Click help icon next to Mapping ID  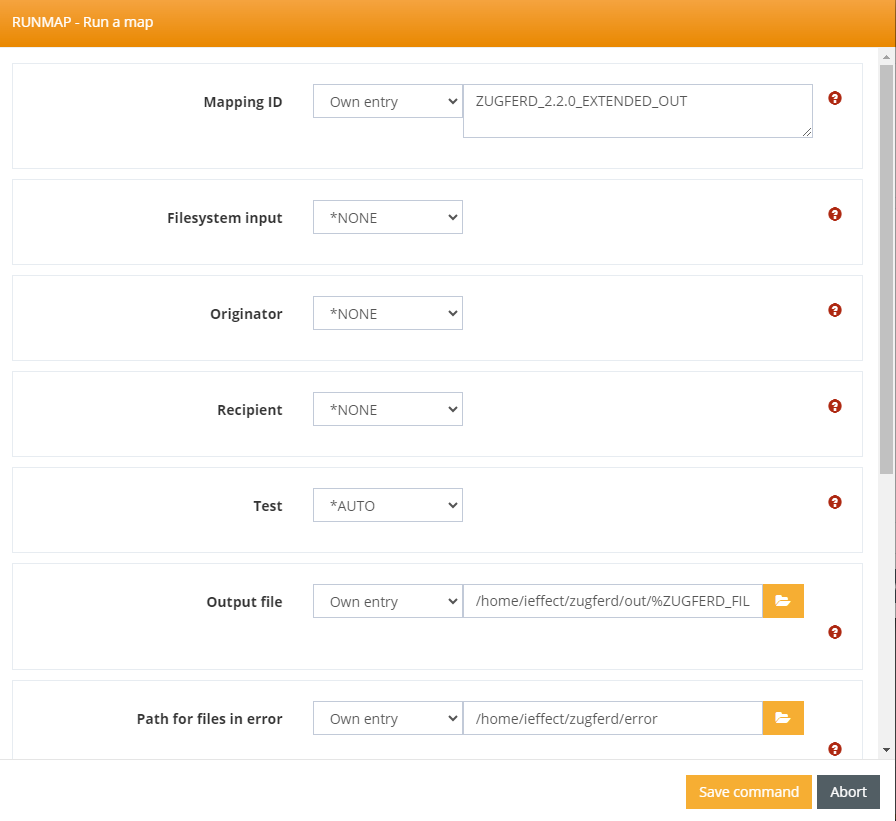click(835, 98)
